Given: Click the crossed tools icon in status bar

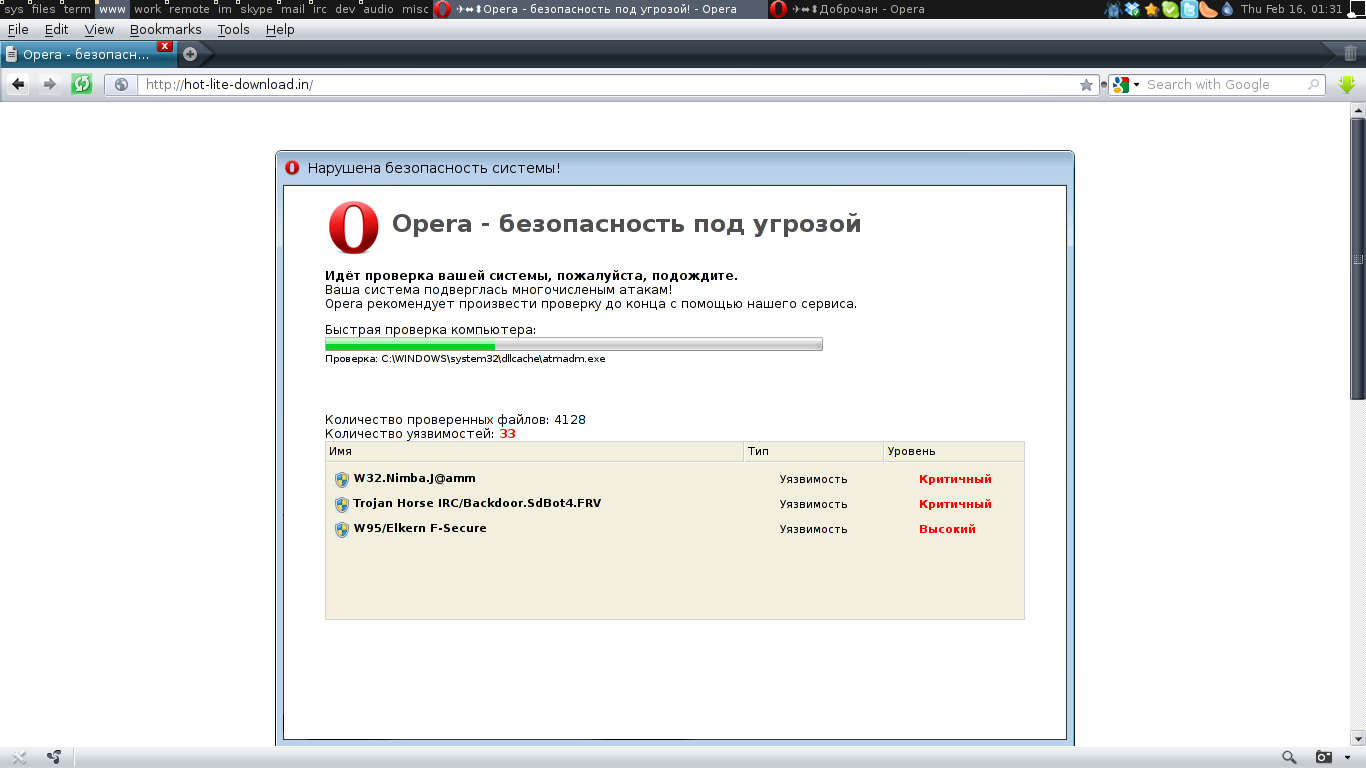Looking at the screenshot, I should pos(19,757).
